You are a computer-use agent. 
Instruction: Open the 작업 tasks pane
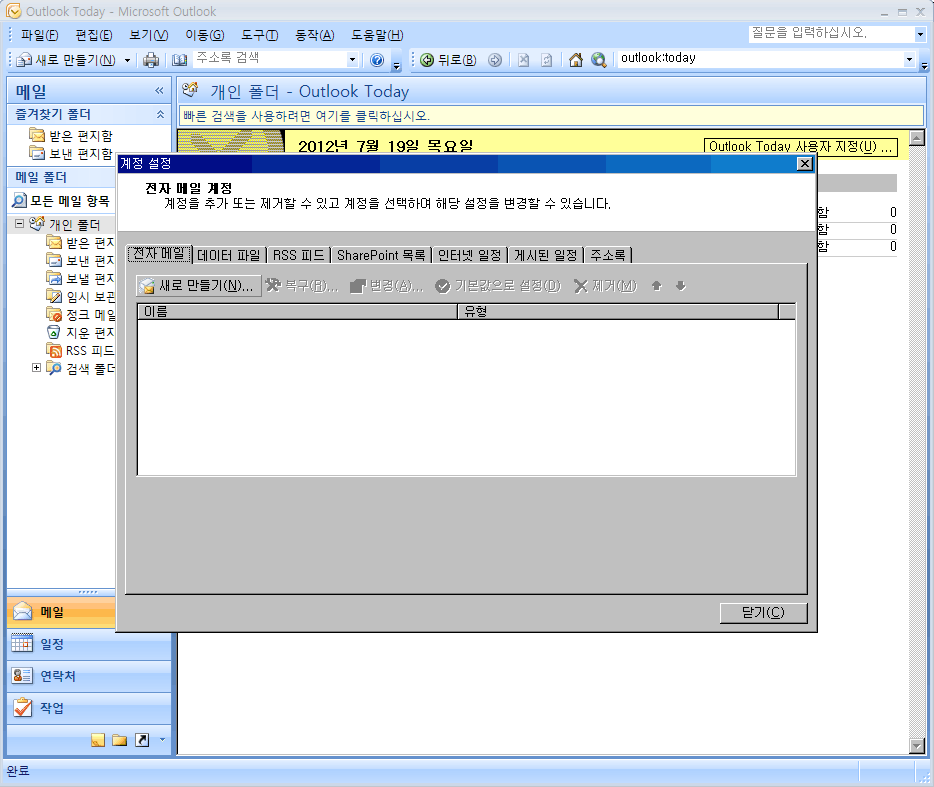[89, 708]
